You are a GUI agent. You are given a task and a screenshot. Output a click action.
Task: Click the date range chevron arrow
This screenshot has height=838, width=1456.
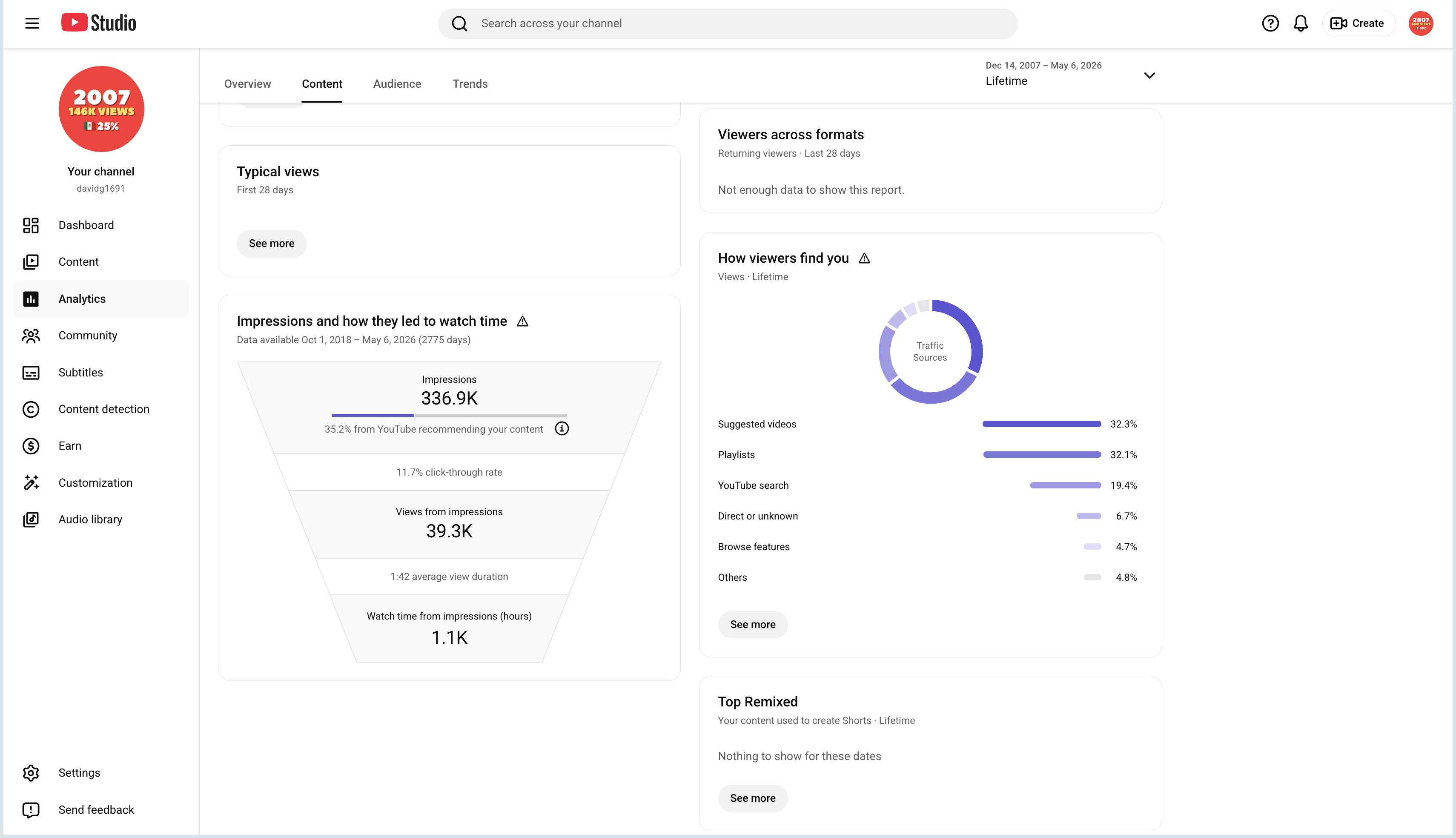(1149, 75)
